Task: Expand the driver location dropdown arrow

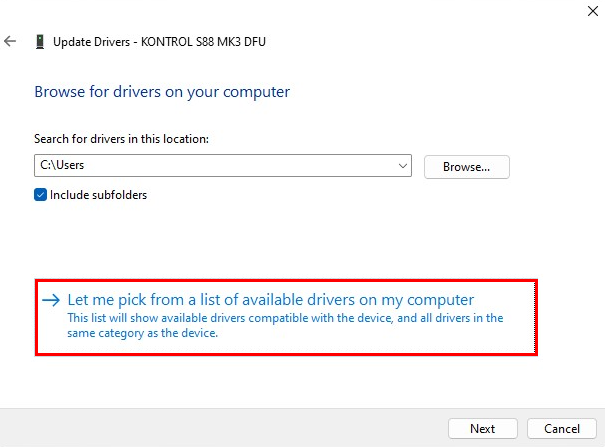Action: tap(402, 166)
